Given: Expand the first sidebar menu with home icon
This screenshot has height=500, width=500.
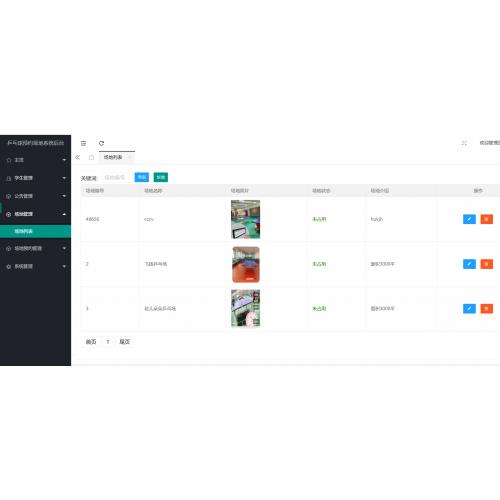Looking at the screenshot, I should pos(35,160).
